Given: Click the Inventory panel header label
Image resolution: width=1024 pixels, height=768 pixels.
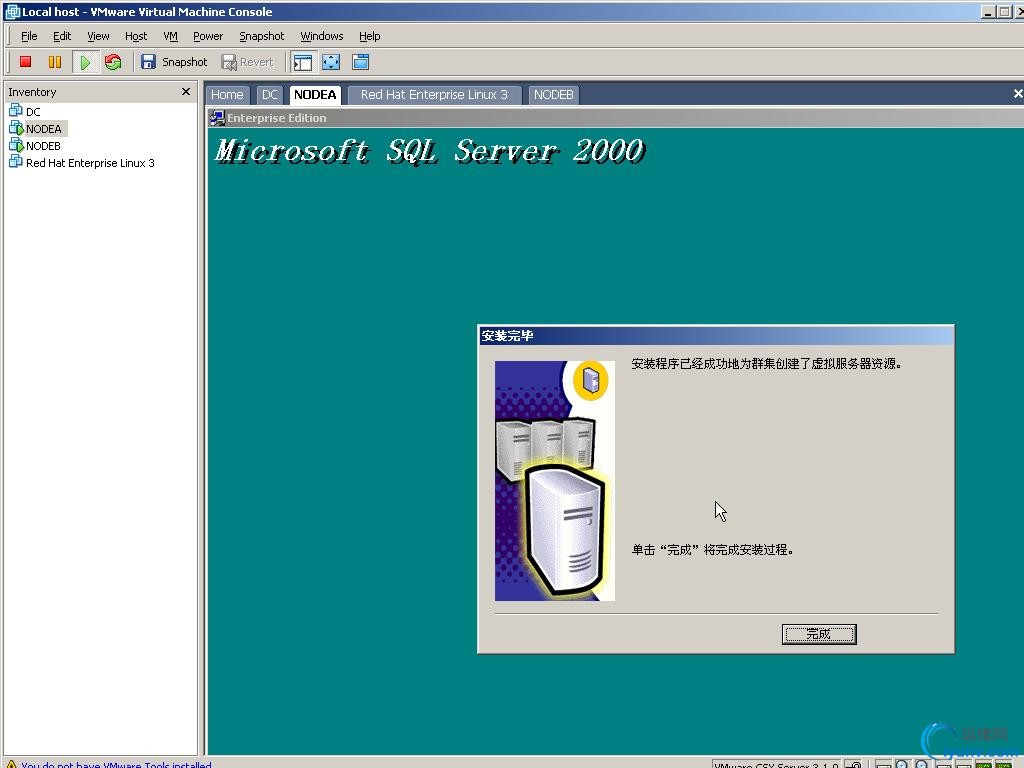Looking at the screenshot, I should 32,92.
